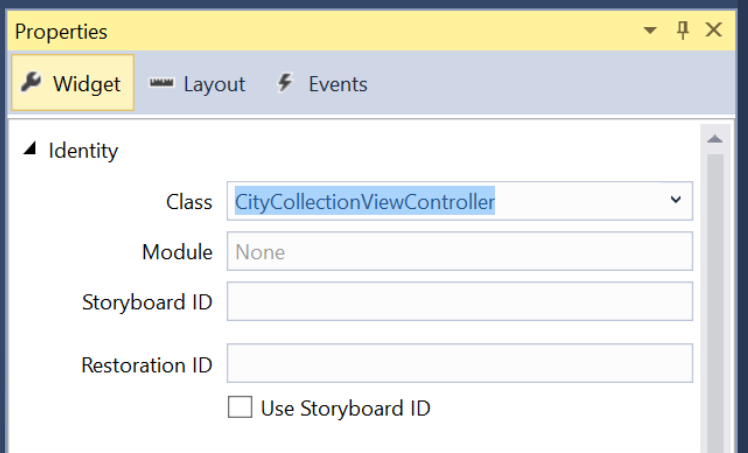Click the Identity section heading
Viewport: 748px width, 453px height.
(83, 151)
